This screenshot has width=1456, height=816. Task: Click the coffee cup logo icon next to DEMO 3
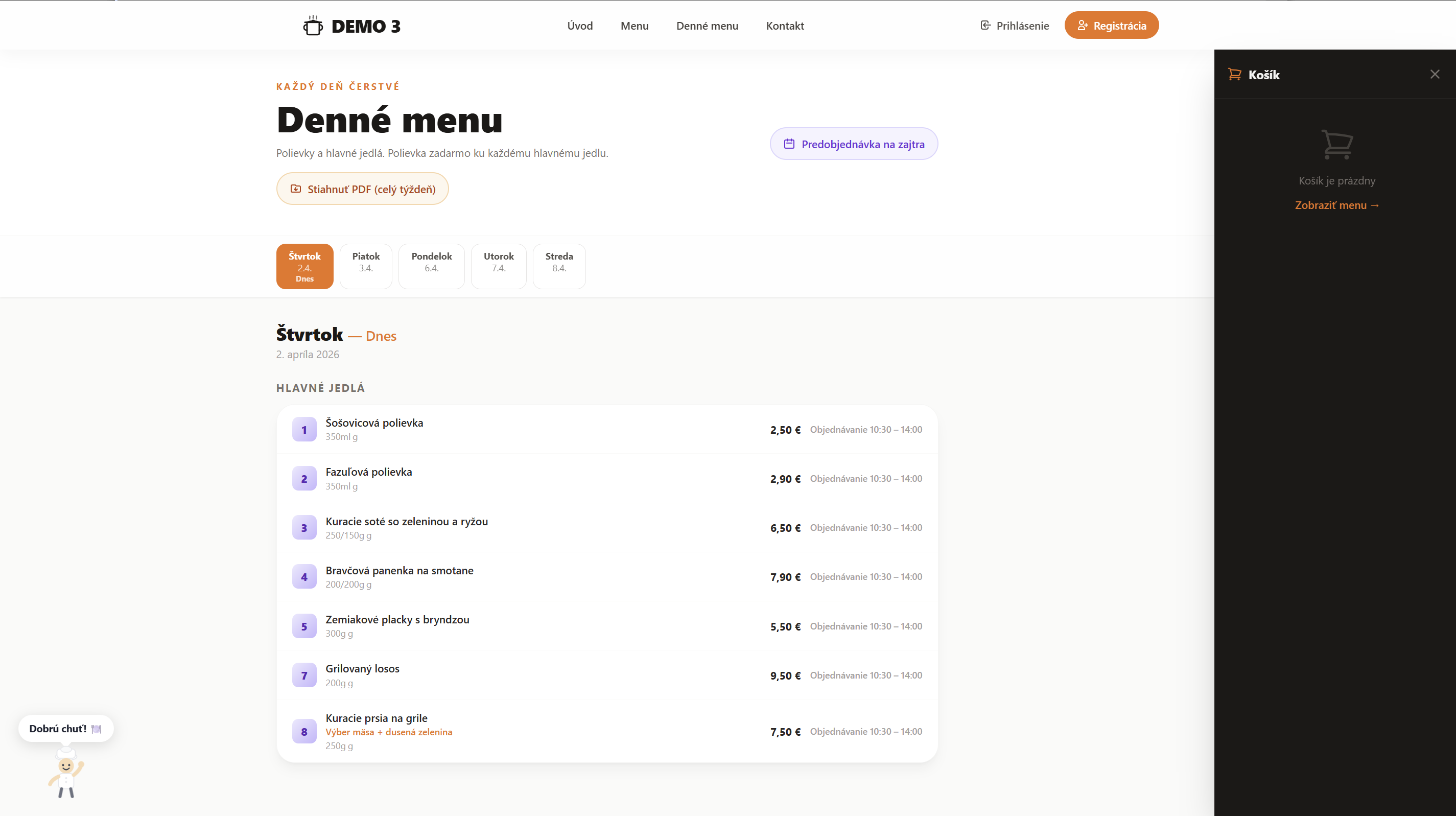tap(313, 25)
